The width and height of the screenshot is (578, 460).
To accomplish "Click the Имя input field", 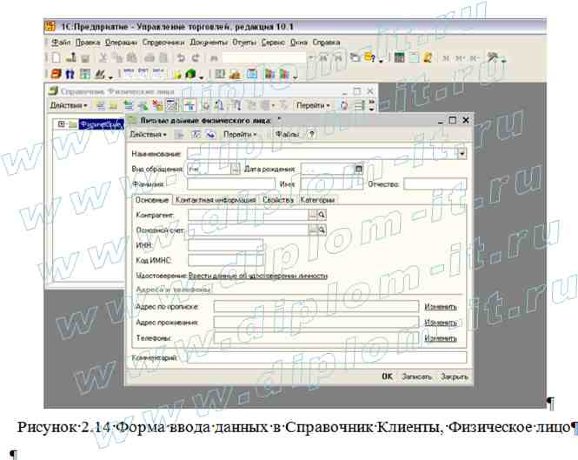I will (x=332, y=184).
